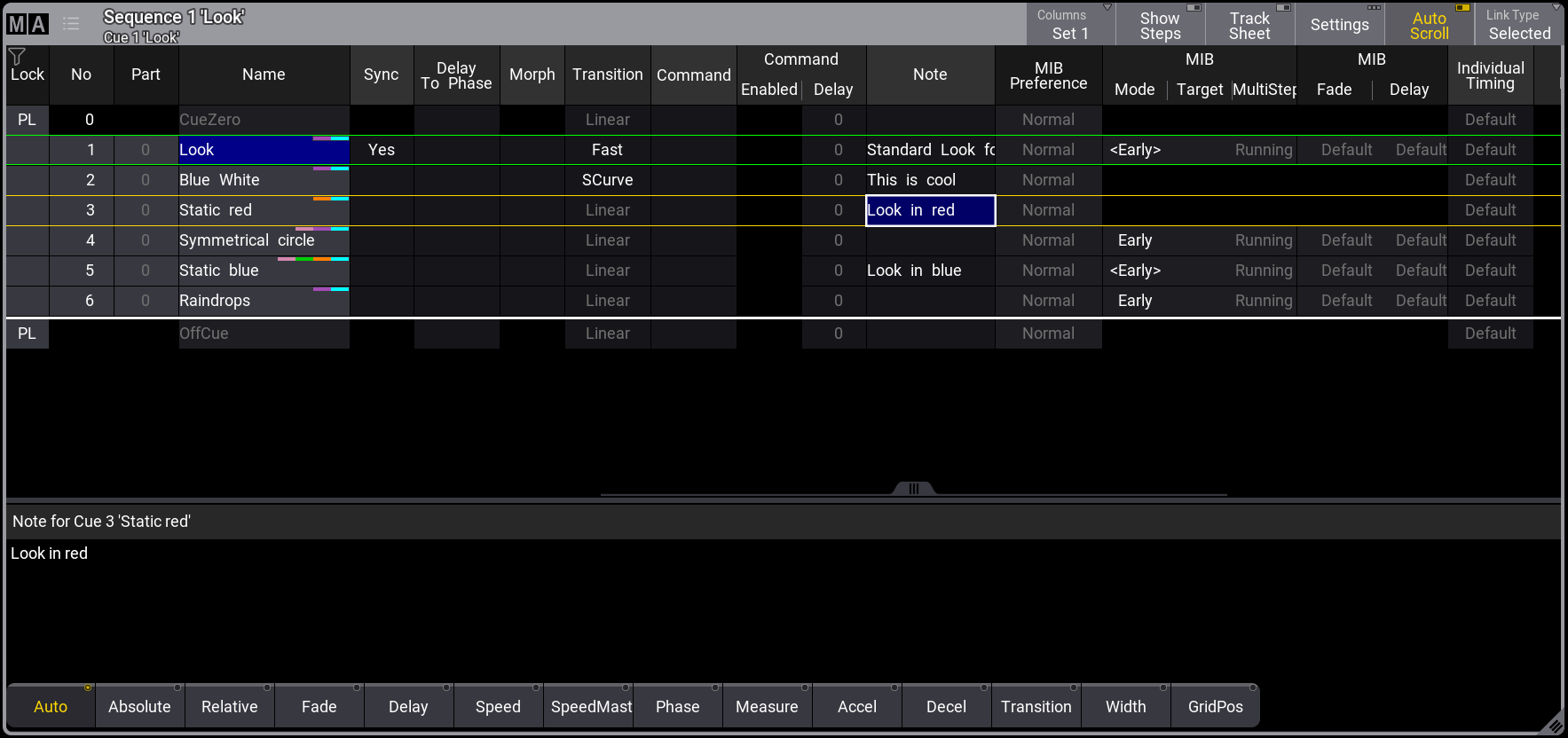Click the MA logo icon
Image resolution: width=1568 pixels, height=738 pixels.
point(27,24)
